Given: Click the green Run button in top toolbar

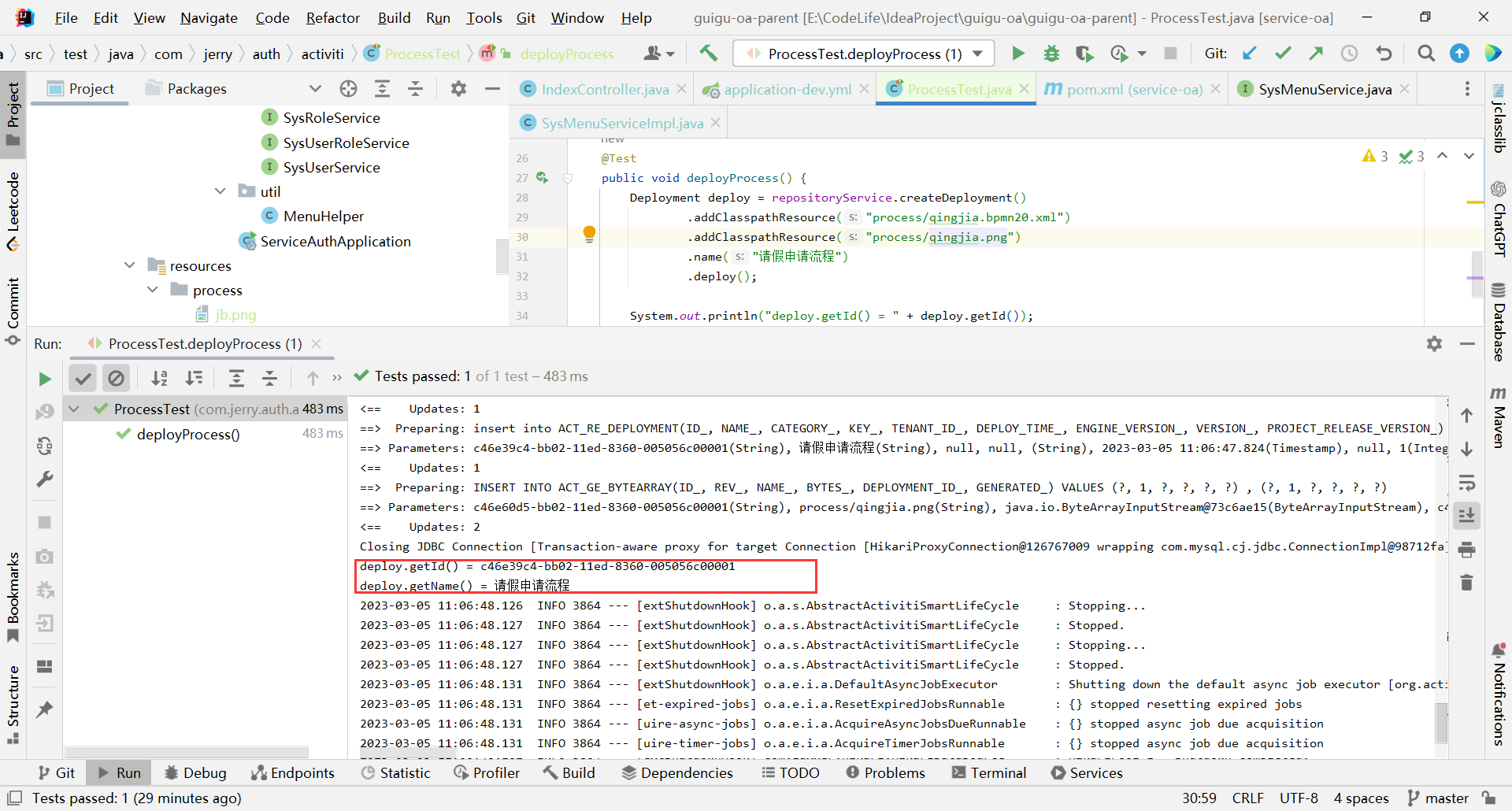Looking at the screenshot, I should pos(1018,54).
